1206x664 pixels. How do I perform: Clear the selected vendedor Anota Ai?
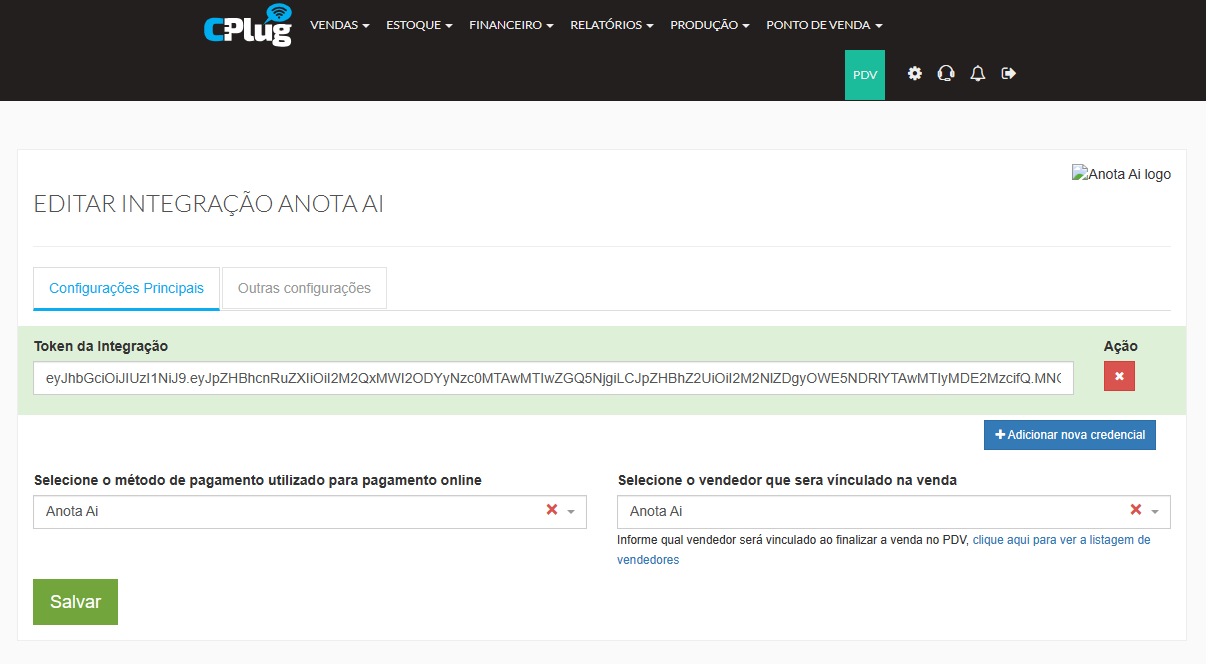[1135, 510]
